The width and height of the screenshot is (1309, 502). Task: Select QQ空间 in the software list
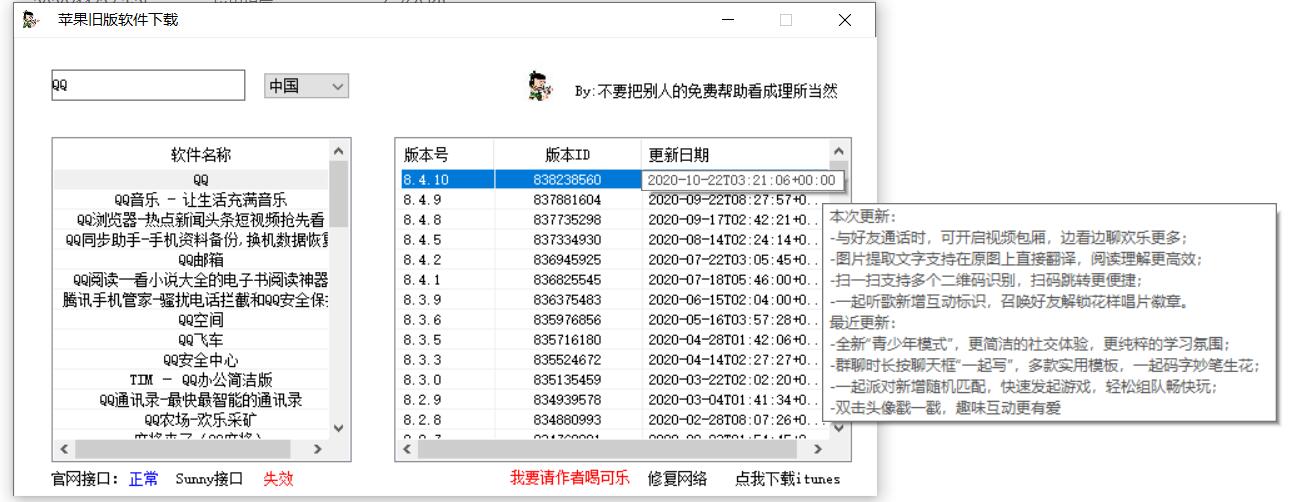click(191, 319)
